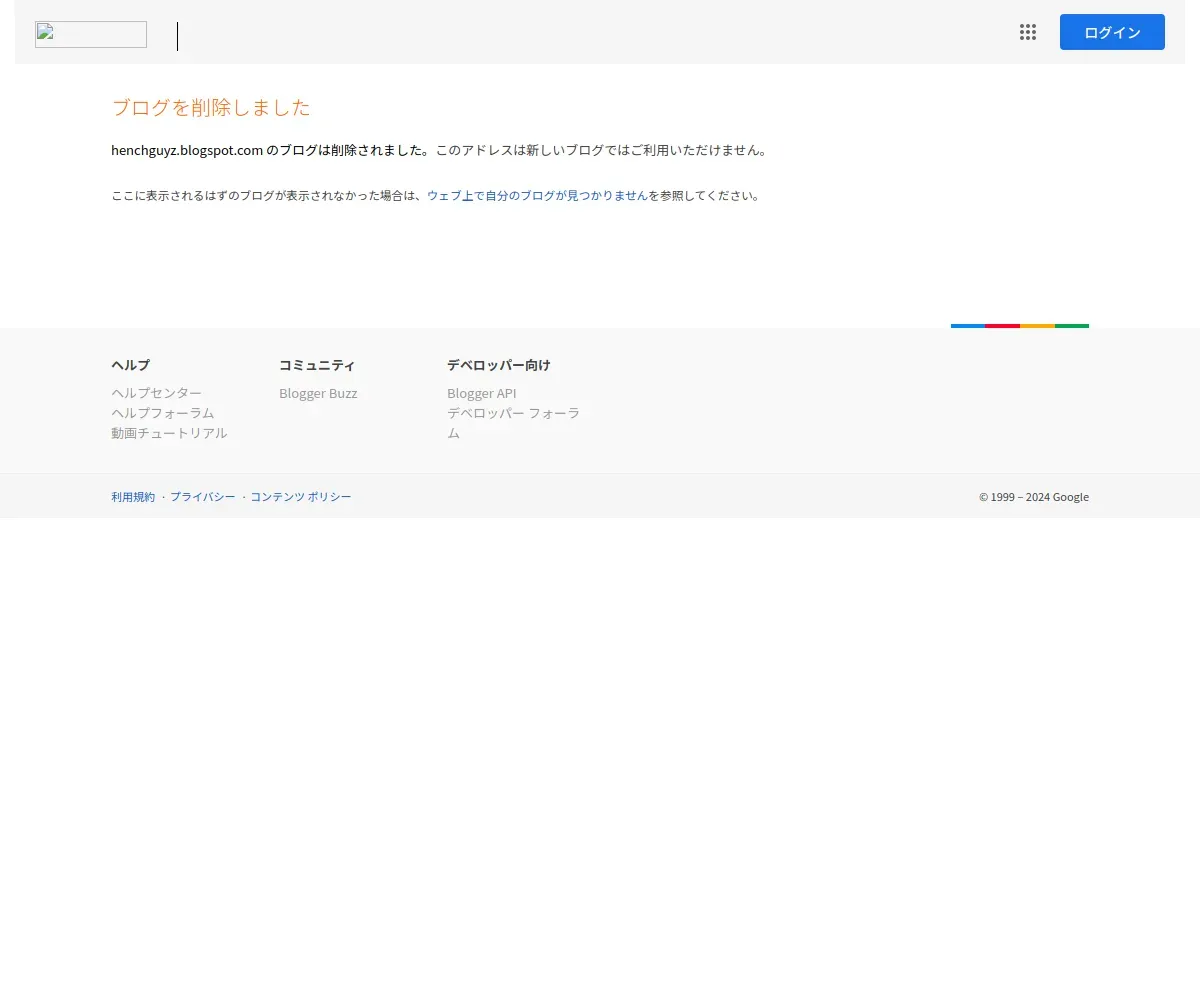Open the コンテンツ ポリシー footer link
Image resolution: width=1200 pixels, height=1000 pixels.
(301, 497)
